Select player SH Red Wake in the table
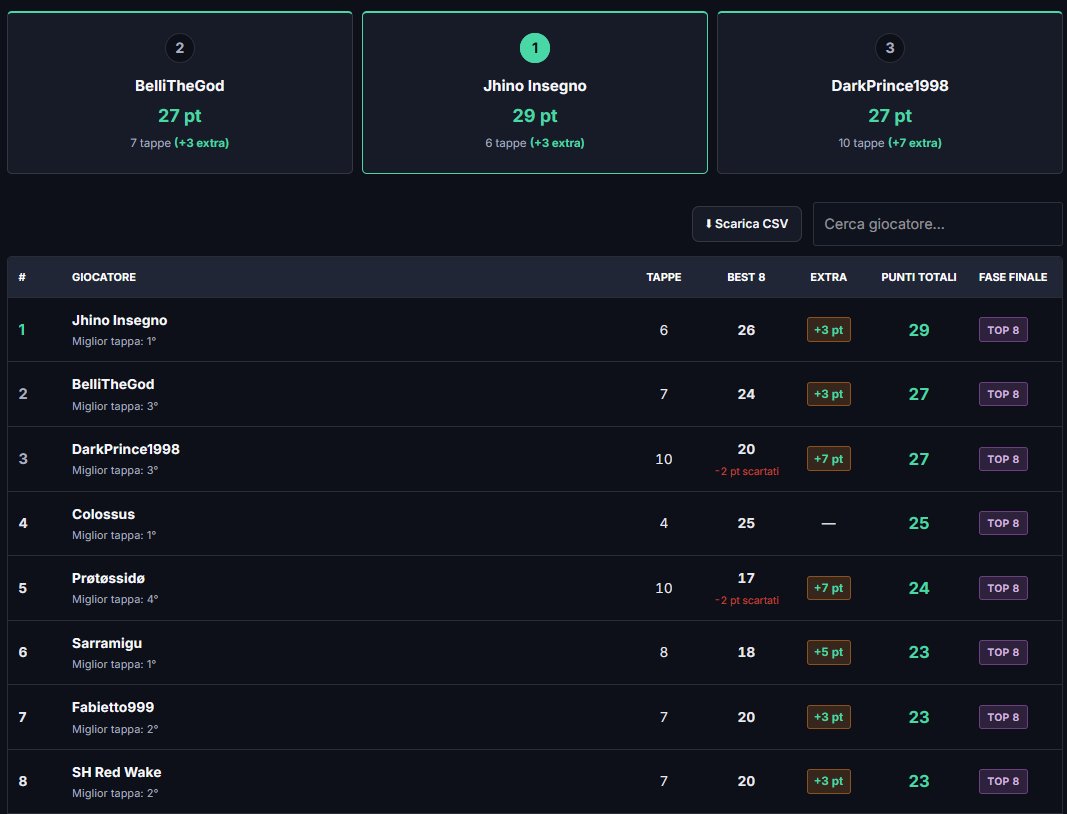This screenshot has width=1067, height=814. (x=116, y=772)
